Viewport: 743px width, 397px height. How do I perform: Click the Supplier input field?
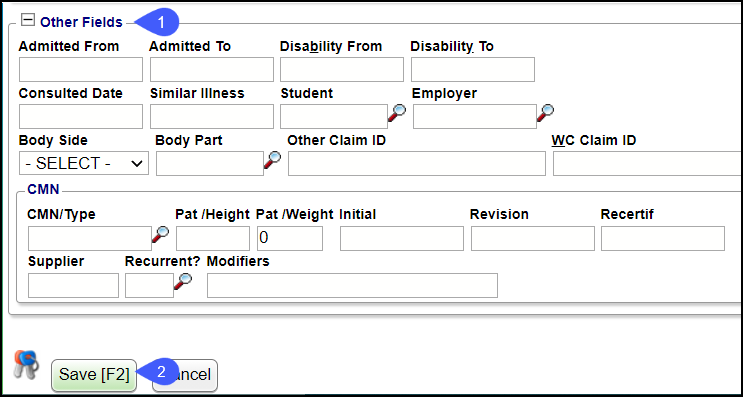(73, 285)
